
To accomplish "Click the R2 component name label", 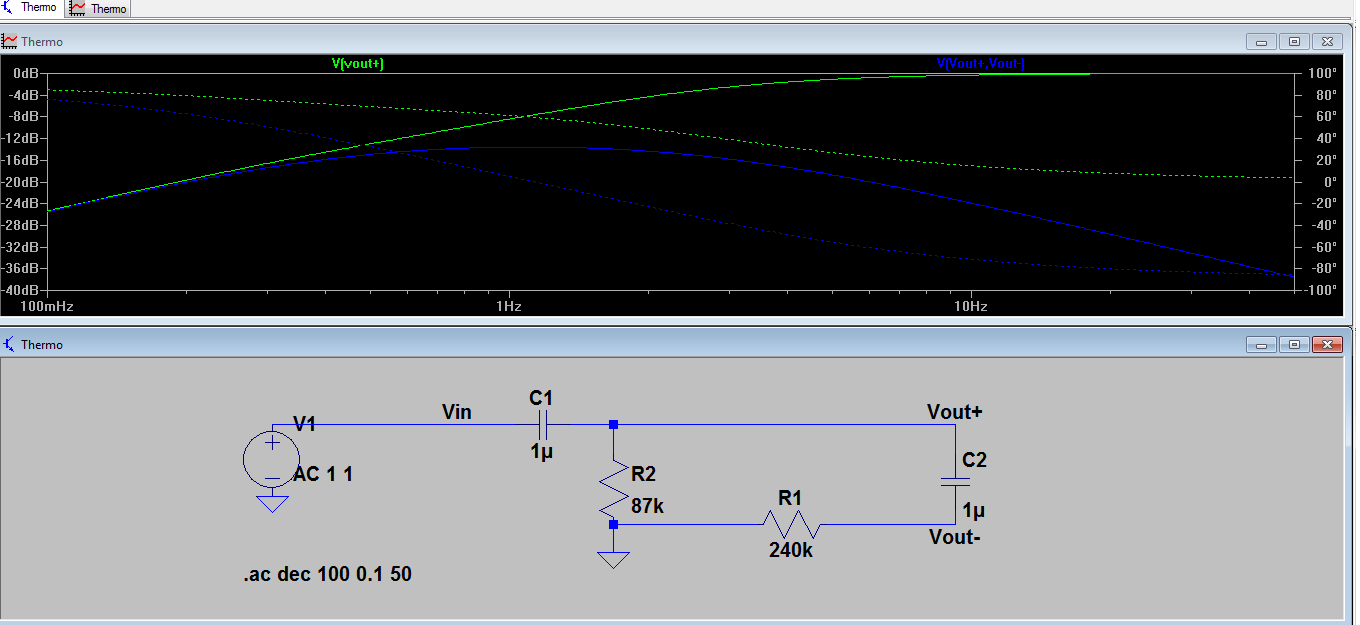I will [x=644, y=473].
